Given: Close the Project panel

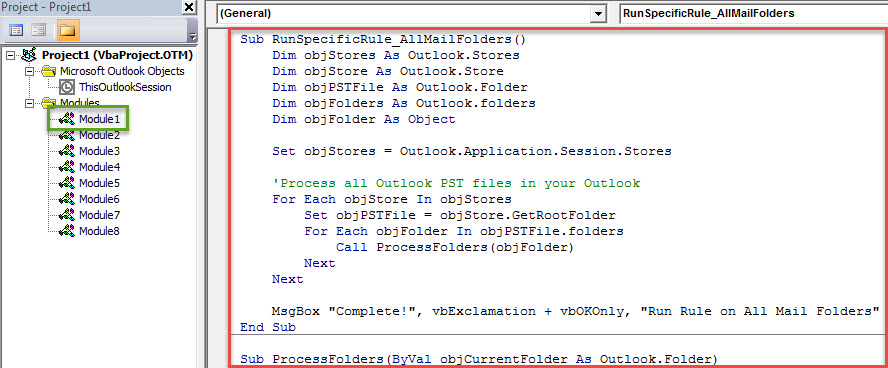Looking at the screenshot, I should click(x=189, y=7).
